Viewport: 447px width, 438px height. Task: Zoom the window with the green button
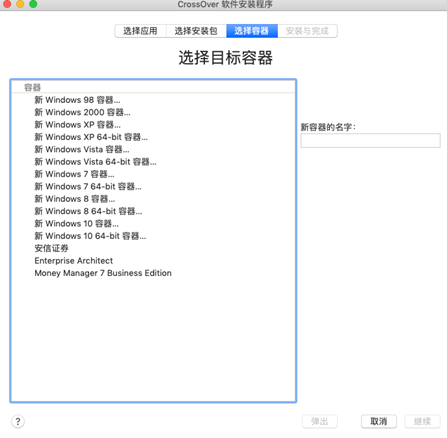click(33, 4)
